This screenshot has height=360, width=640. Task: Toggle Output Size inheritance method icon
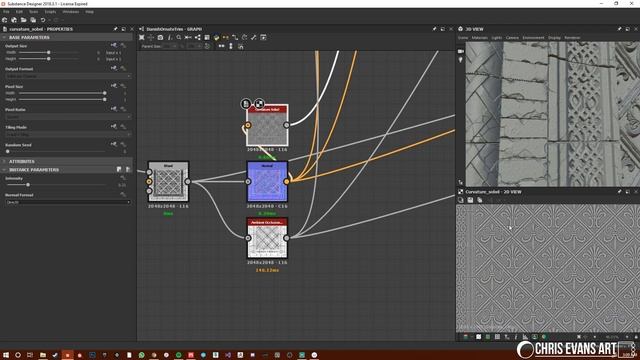114,45
